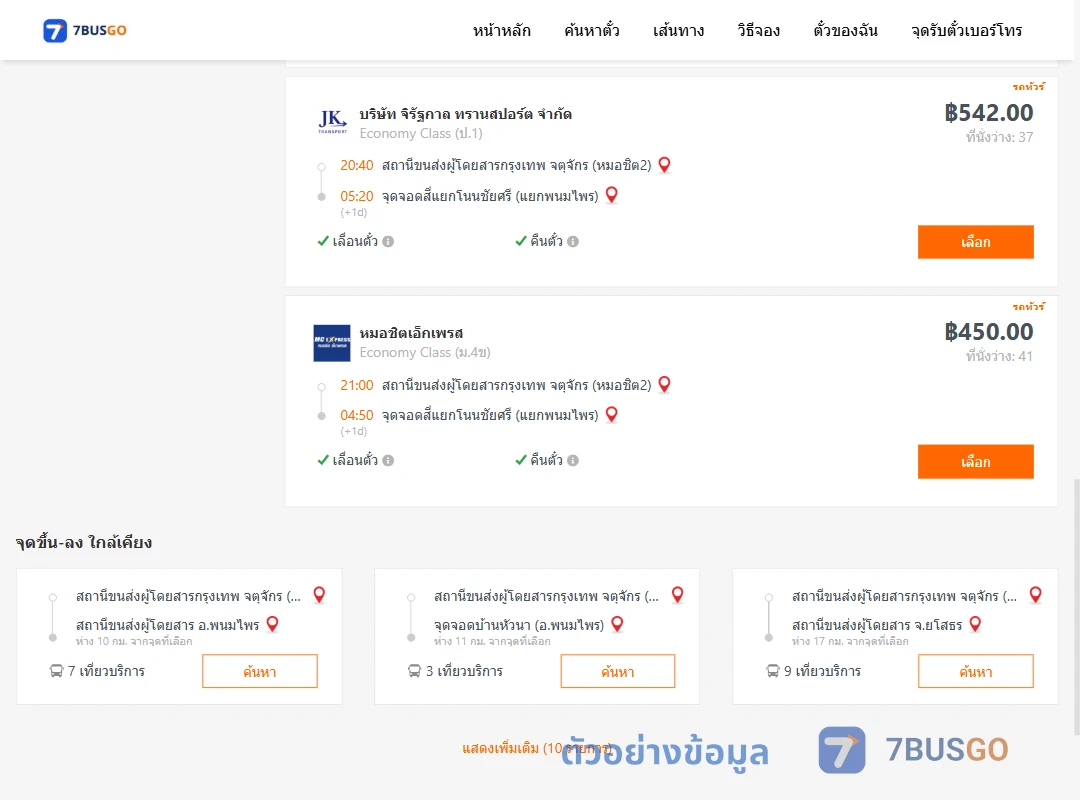Show info for คืนตั๋ว on the ฿450 trip
This screenshot has height=800, width=1080.
(573, 460)
